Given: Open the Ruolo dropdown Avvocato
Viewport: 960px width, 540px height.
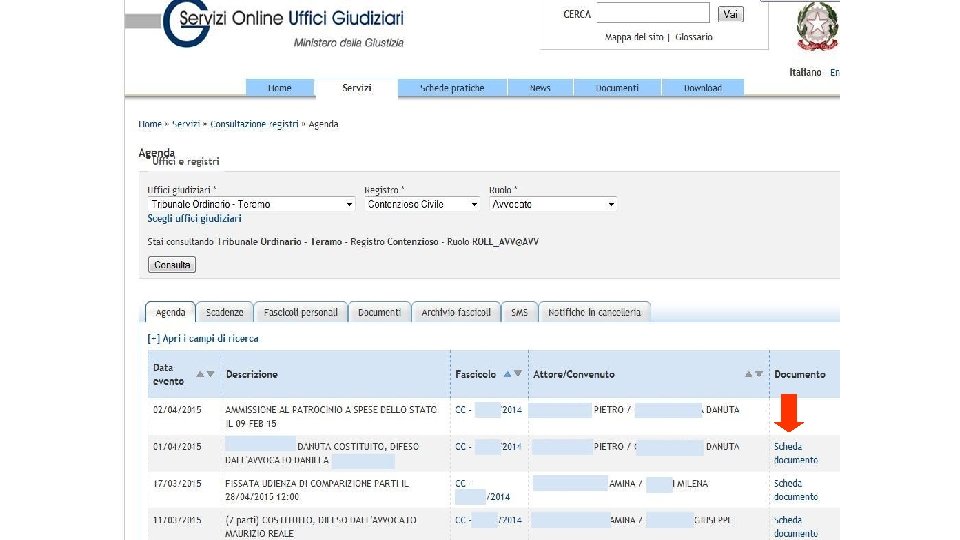Looking at the screenshot, I should tap(553, 204).
